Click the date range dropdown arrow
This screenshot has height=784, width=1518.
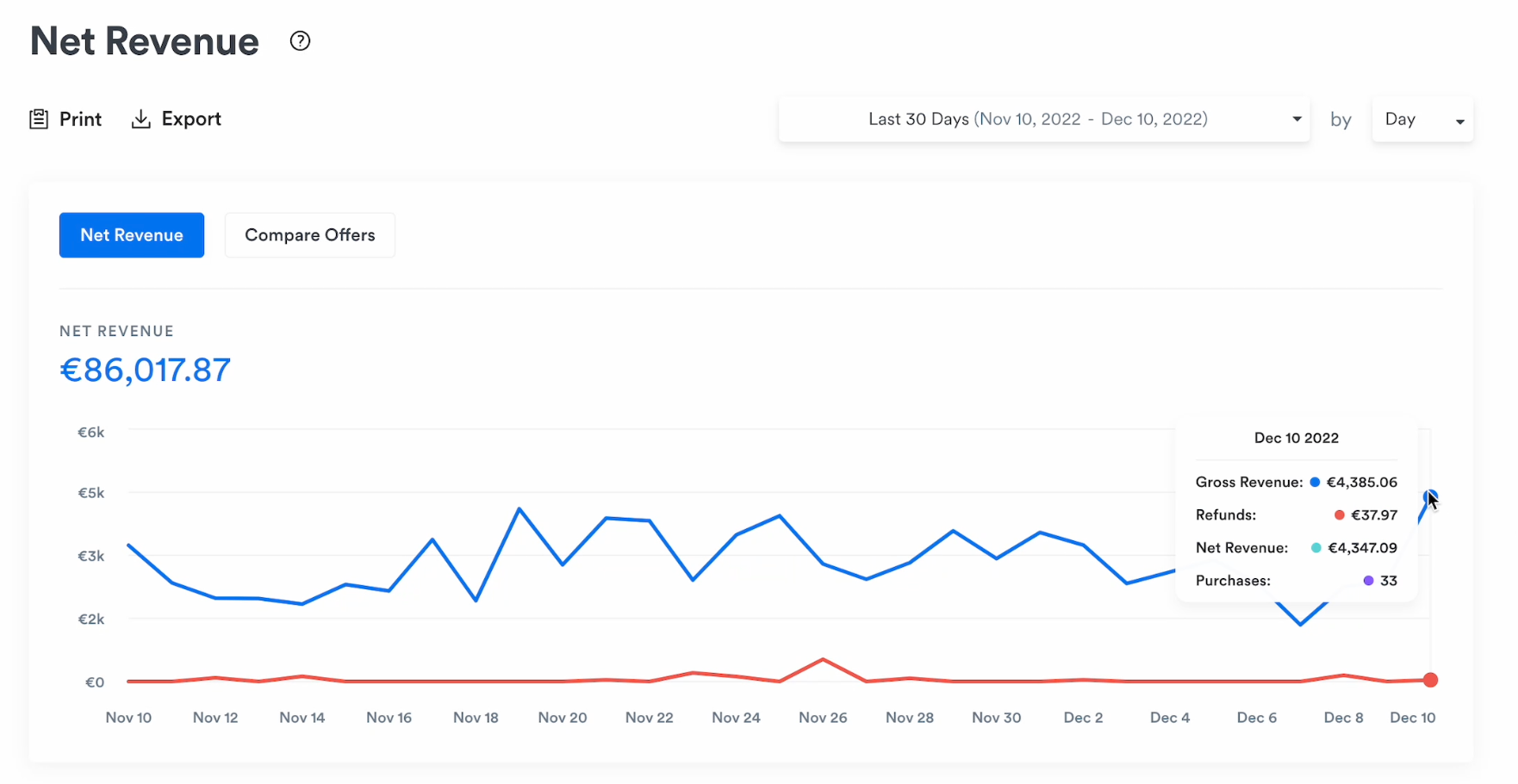(1297, 119)
